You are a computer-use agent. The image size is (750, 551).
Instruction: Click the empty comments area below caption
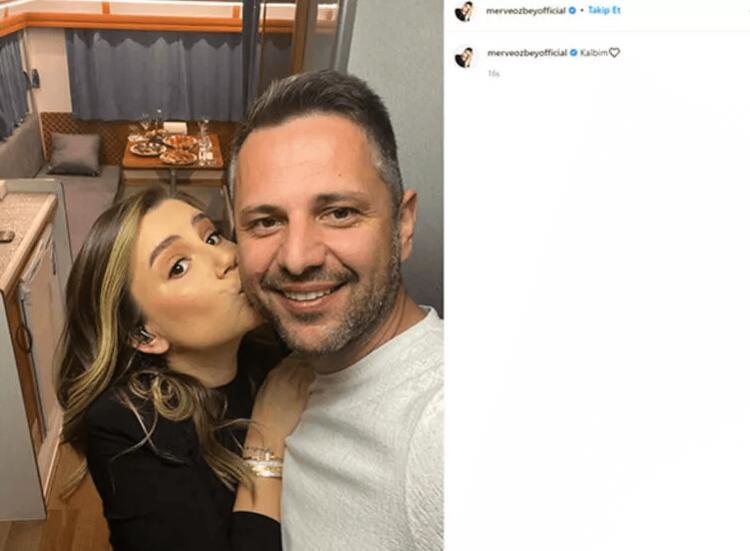point(597,311)
